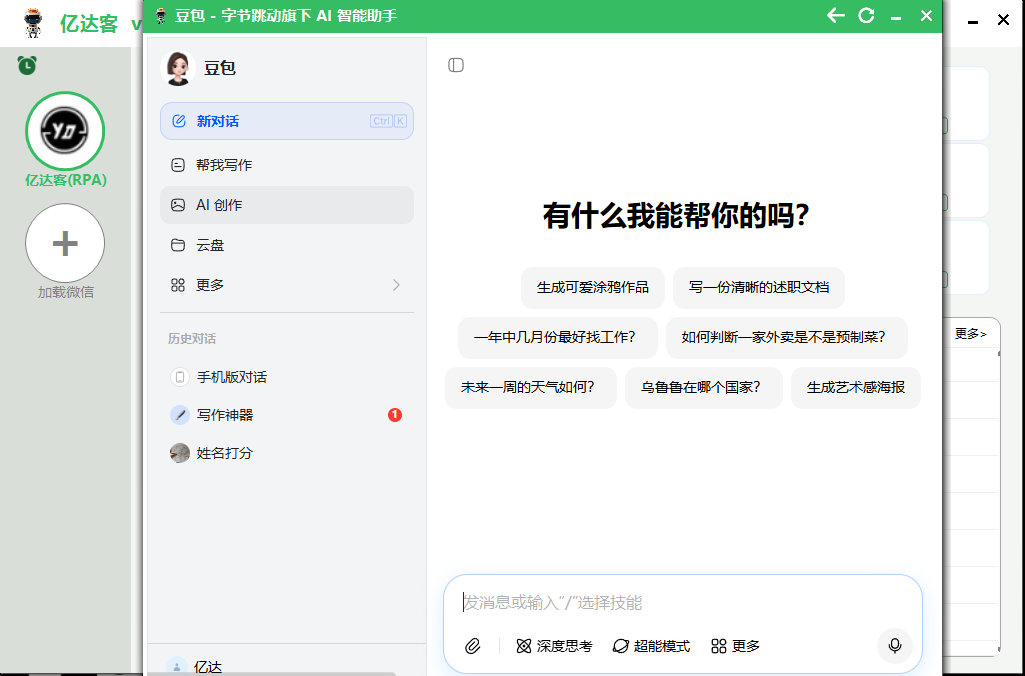Open 更多 skills in input toolbar
1025x676 pixels.
pyautogui.click(x=735, y=646)
